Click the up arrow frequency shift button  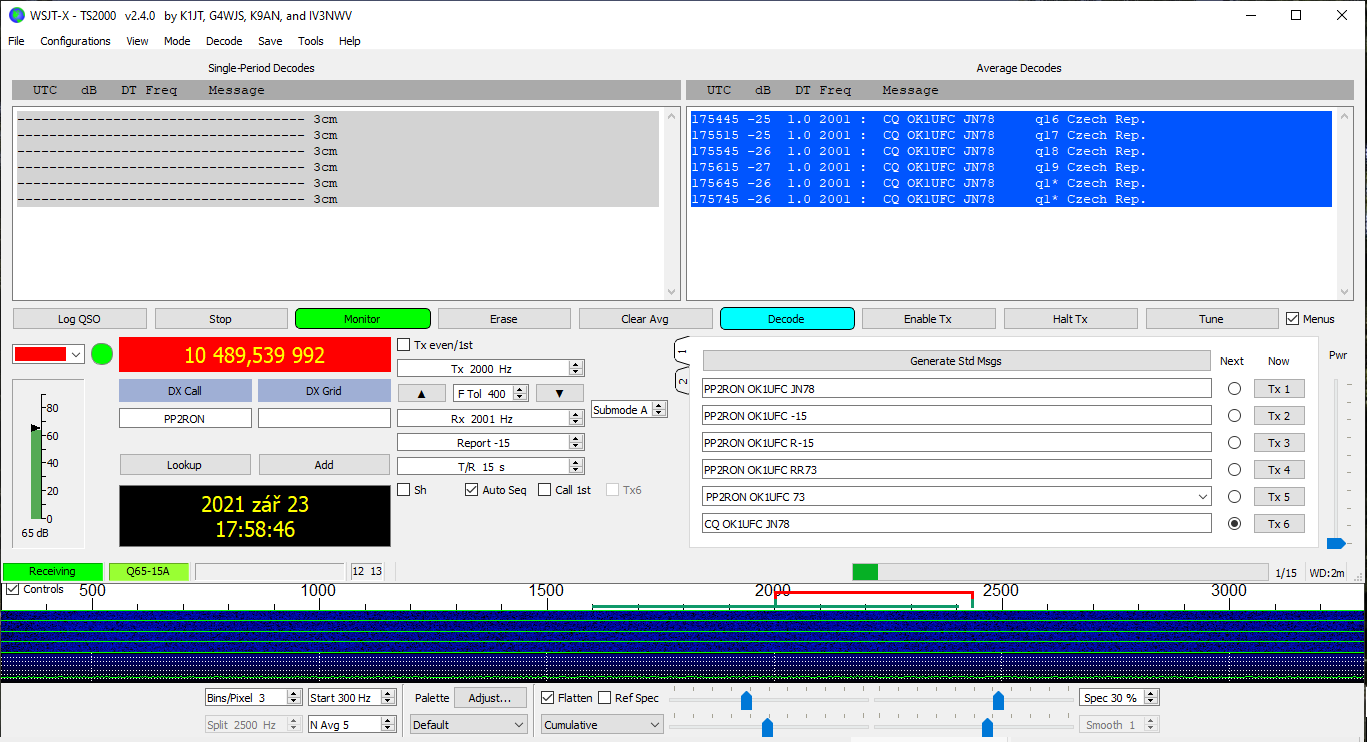pyautogui.click(x=421, y=394)
